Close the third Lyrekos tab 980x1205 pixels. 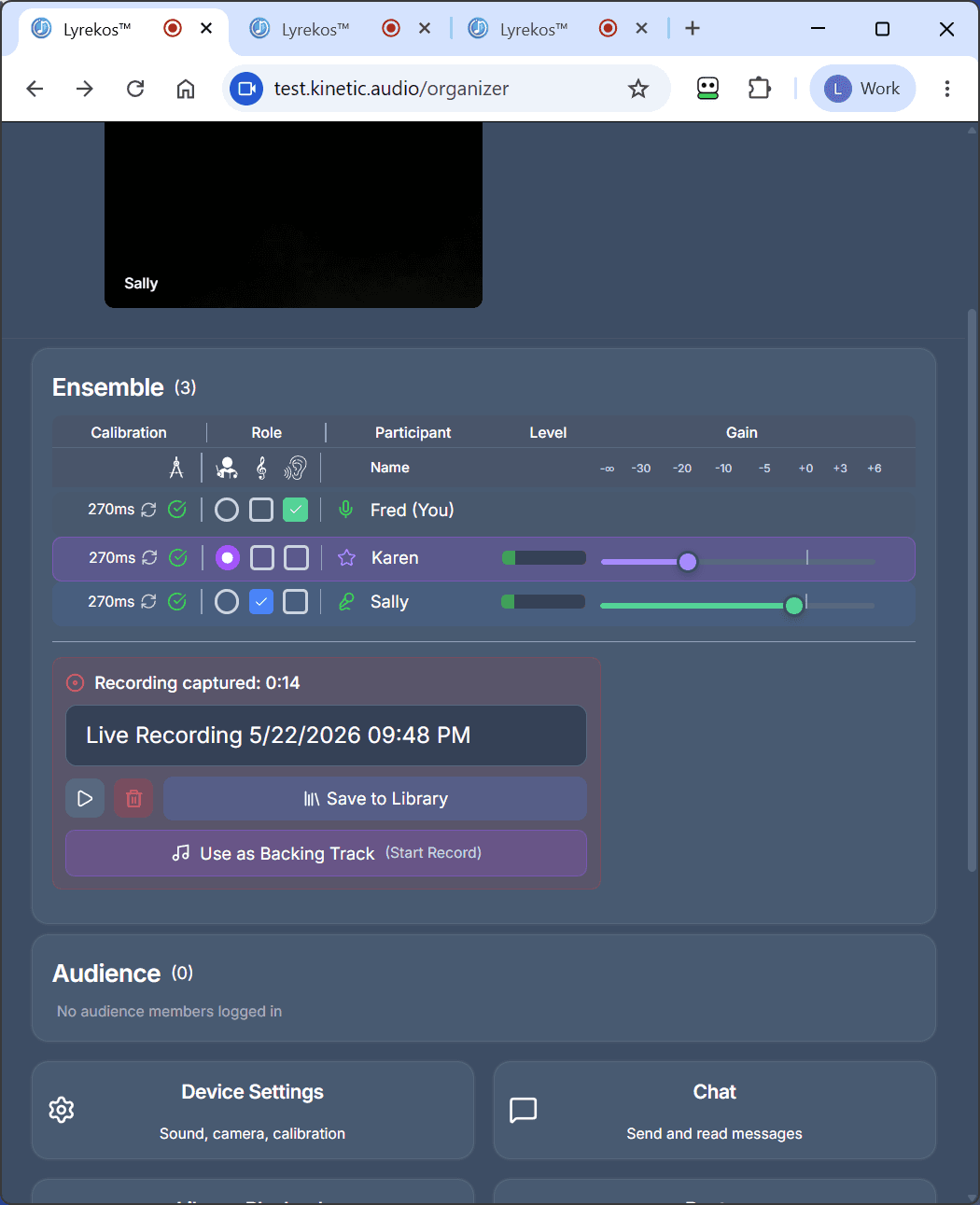(642, 28)
